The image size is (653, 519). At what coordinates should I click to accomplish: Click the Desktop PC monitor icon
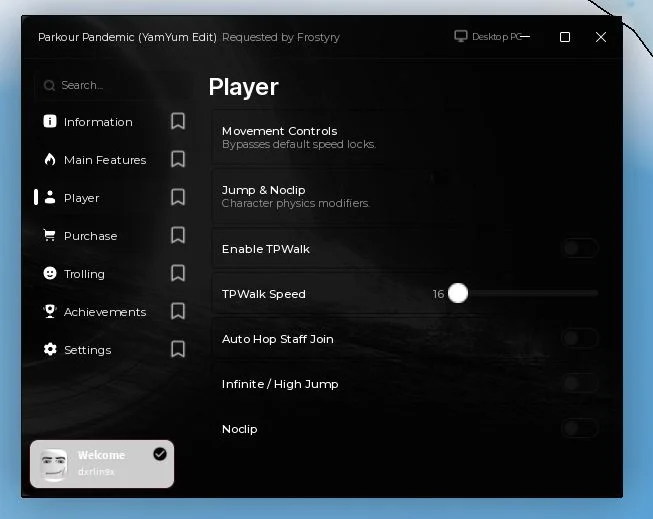(461, 36)
